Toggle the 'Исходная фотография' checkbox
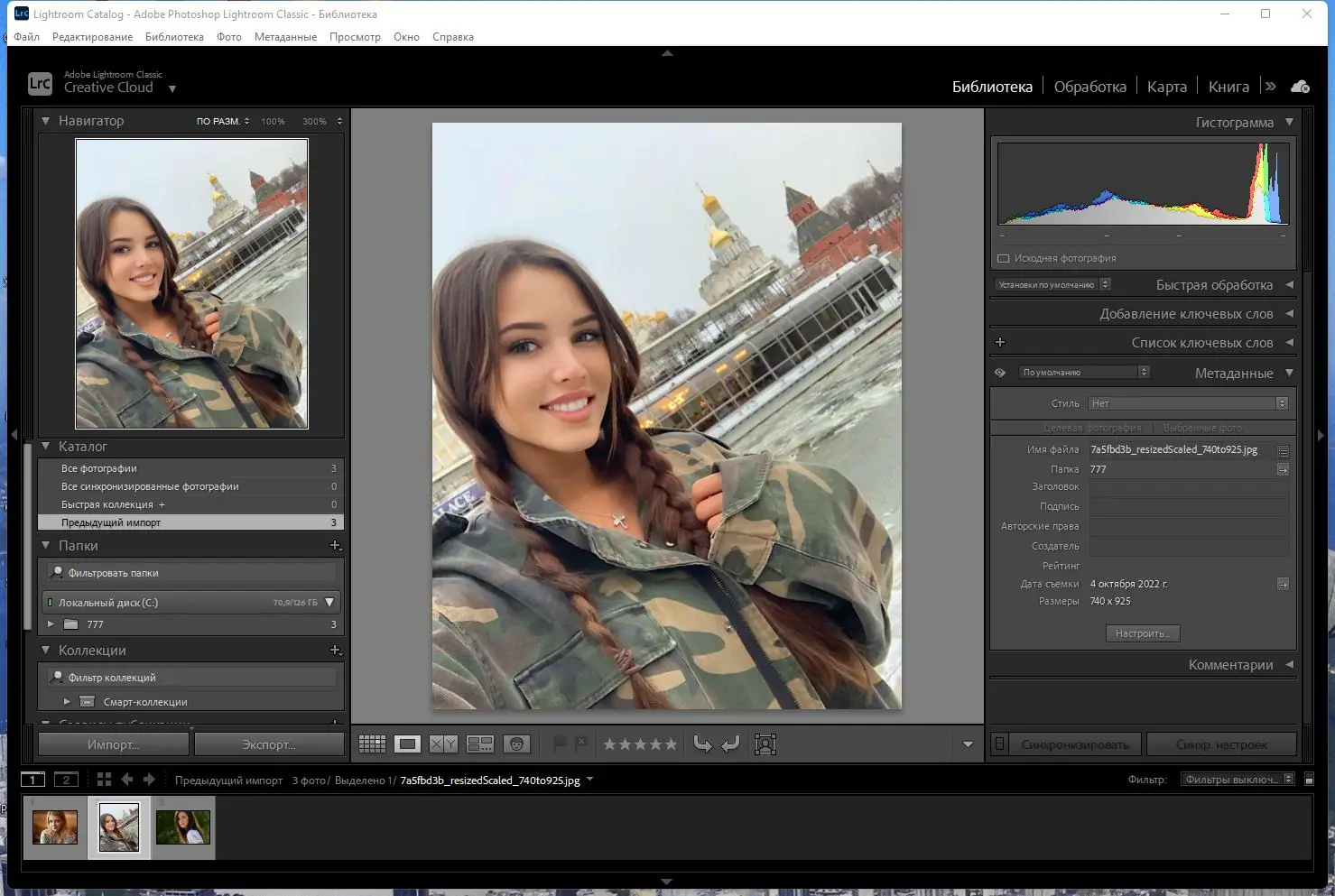Screen dimensions: 1335x896 tap(1003, 259)
